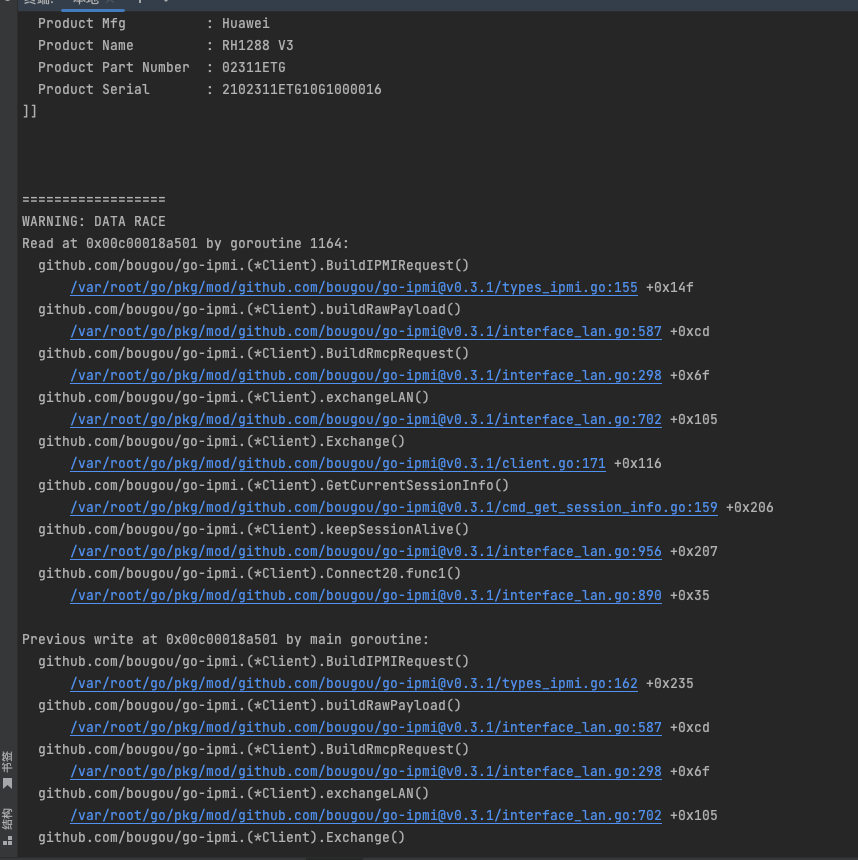Viewport: 858px width, 860px height.
Task: Open the types_ipmi.go:155 link
Action: [x=353, y=287]
